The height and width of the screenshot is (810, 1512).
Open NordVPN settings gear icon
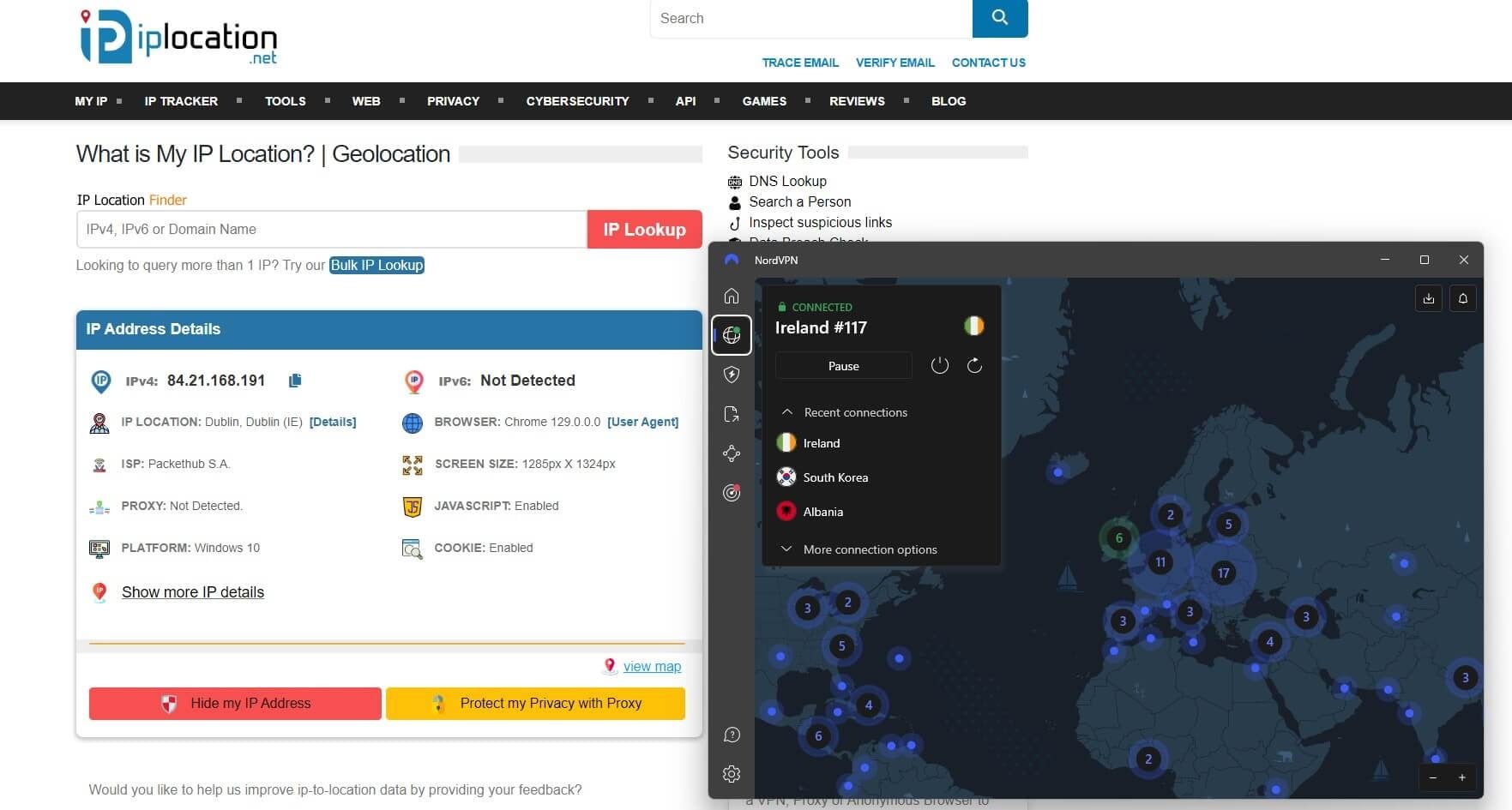pyautogui.click(x=732, y=774)
